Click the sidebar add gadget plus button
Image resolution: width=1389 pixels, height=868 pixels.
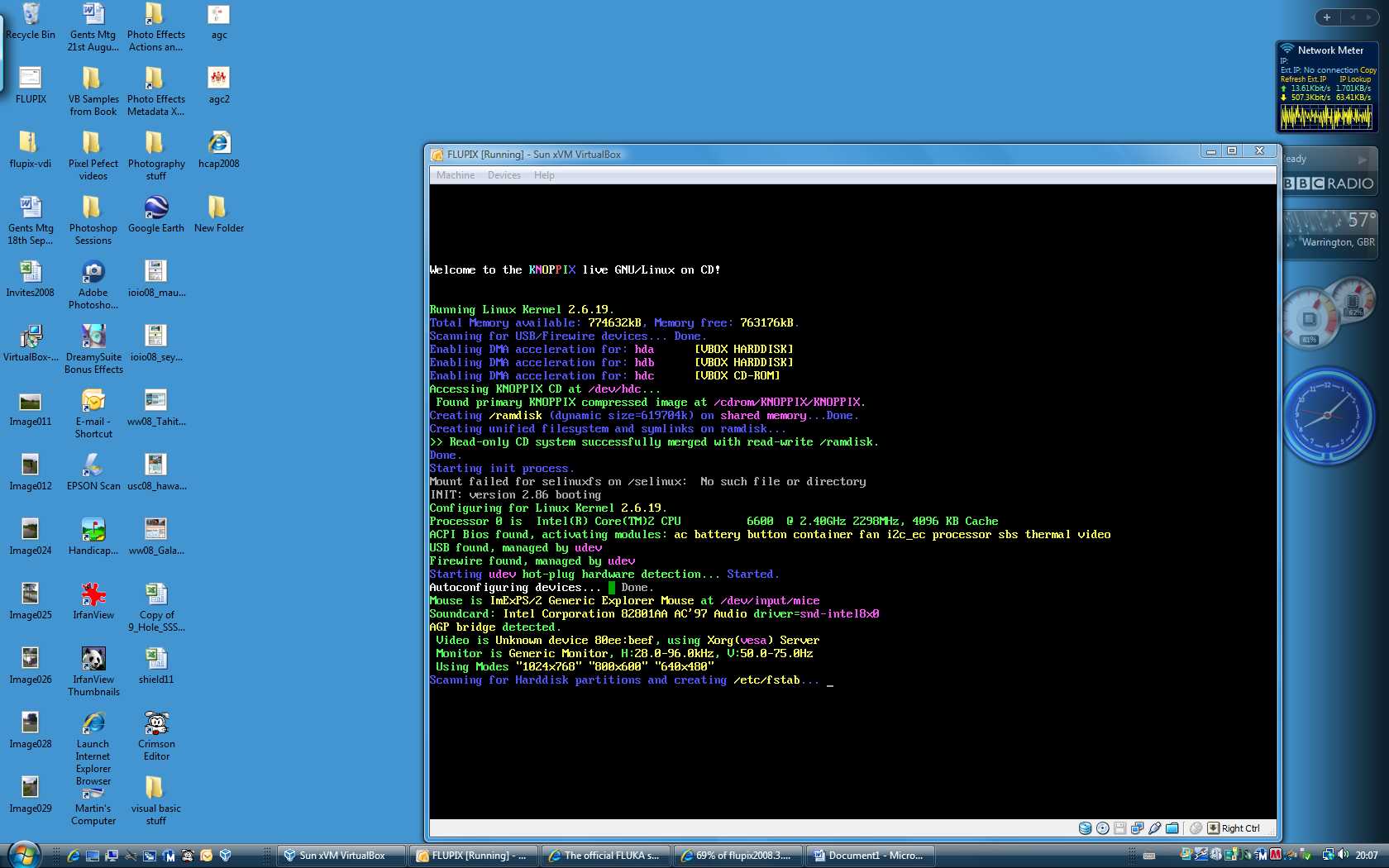[1327, 17]
